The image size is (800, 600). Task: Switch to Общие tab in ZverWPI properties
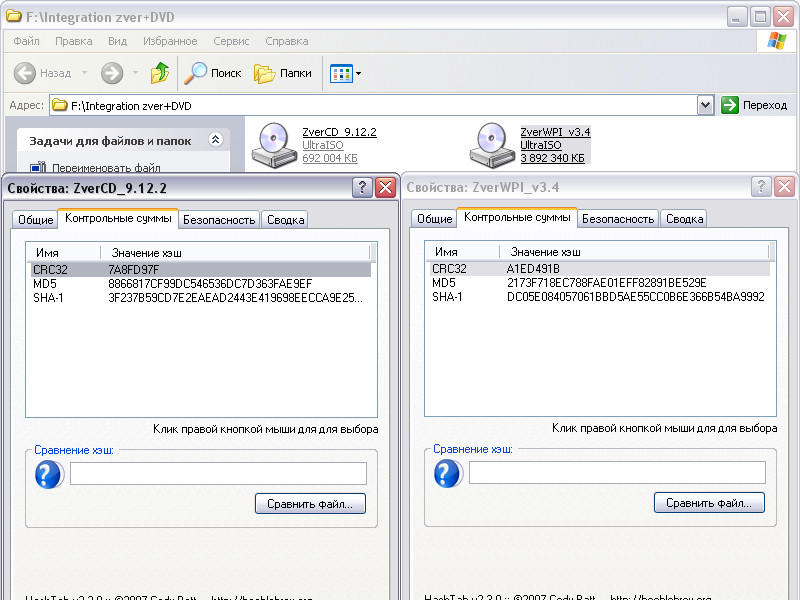pos(435,219)
